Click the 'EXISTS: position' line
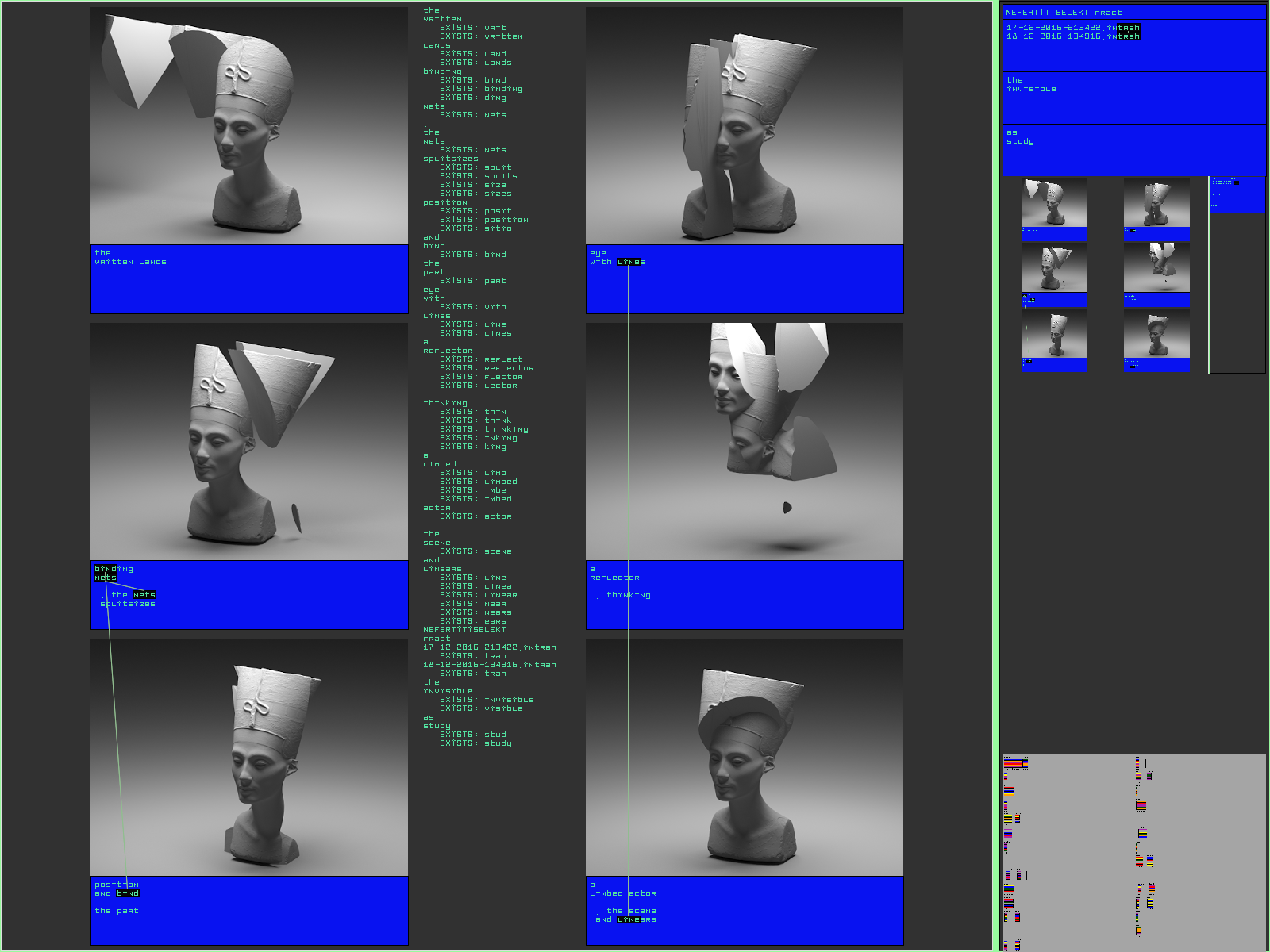The height and width of the screenshot is (952, 1270). pyautogui.click(x=484, y=220)
